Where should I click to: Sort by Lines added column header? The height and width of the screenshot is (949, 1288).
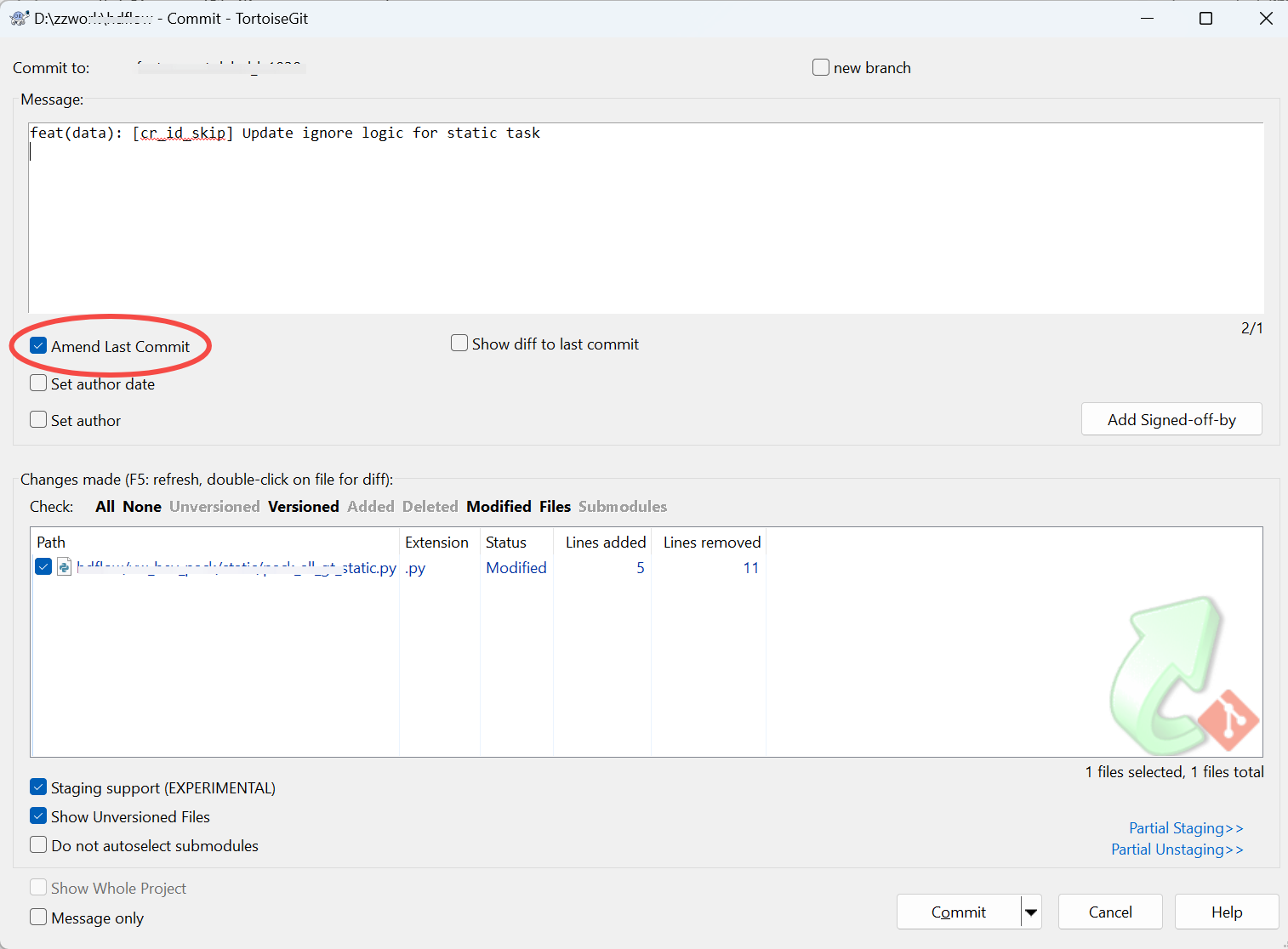click(602, 542)
